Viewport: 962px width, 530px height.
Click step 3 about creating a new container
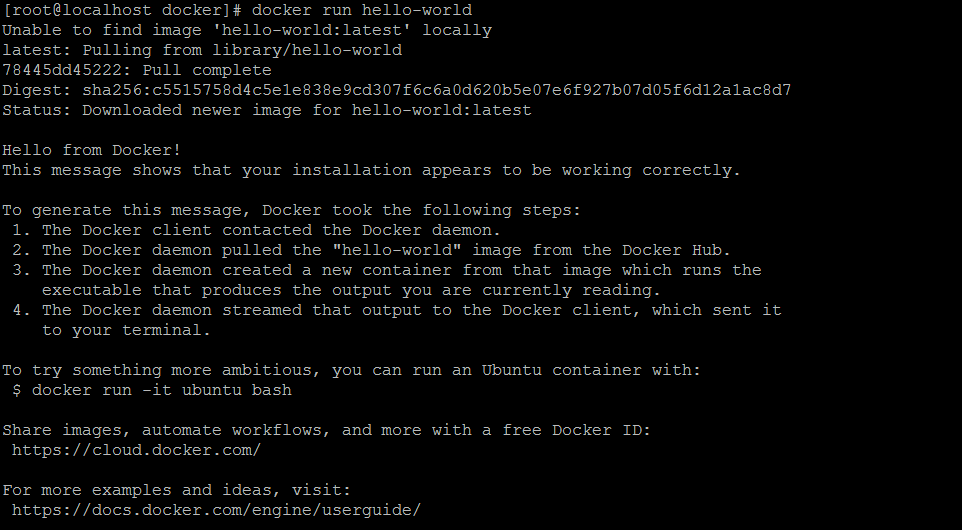click(x=387, y=280)
